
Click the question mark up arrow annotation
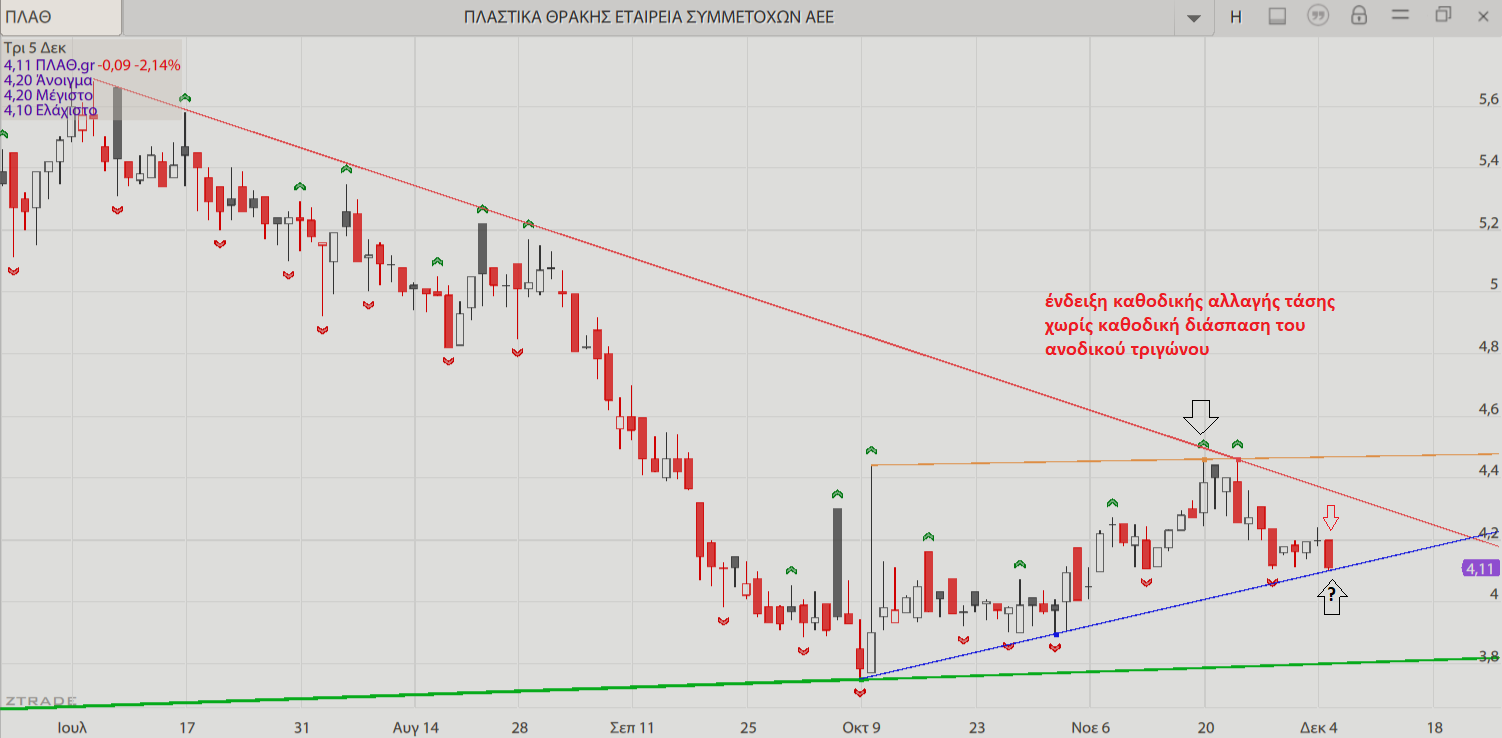[1332, 597]
